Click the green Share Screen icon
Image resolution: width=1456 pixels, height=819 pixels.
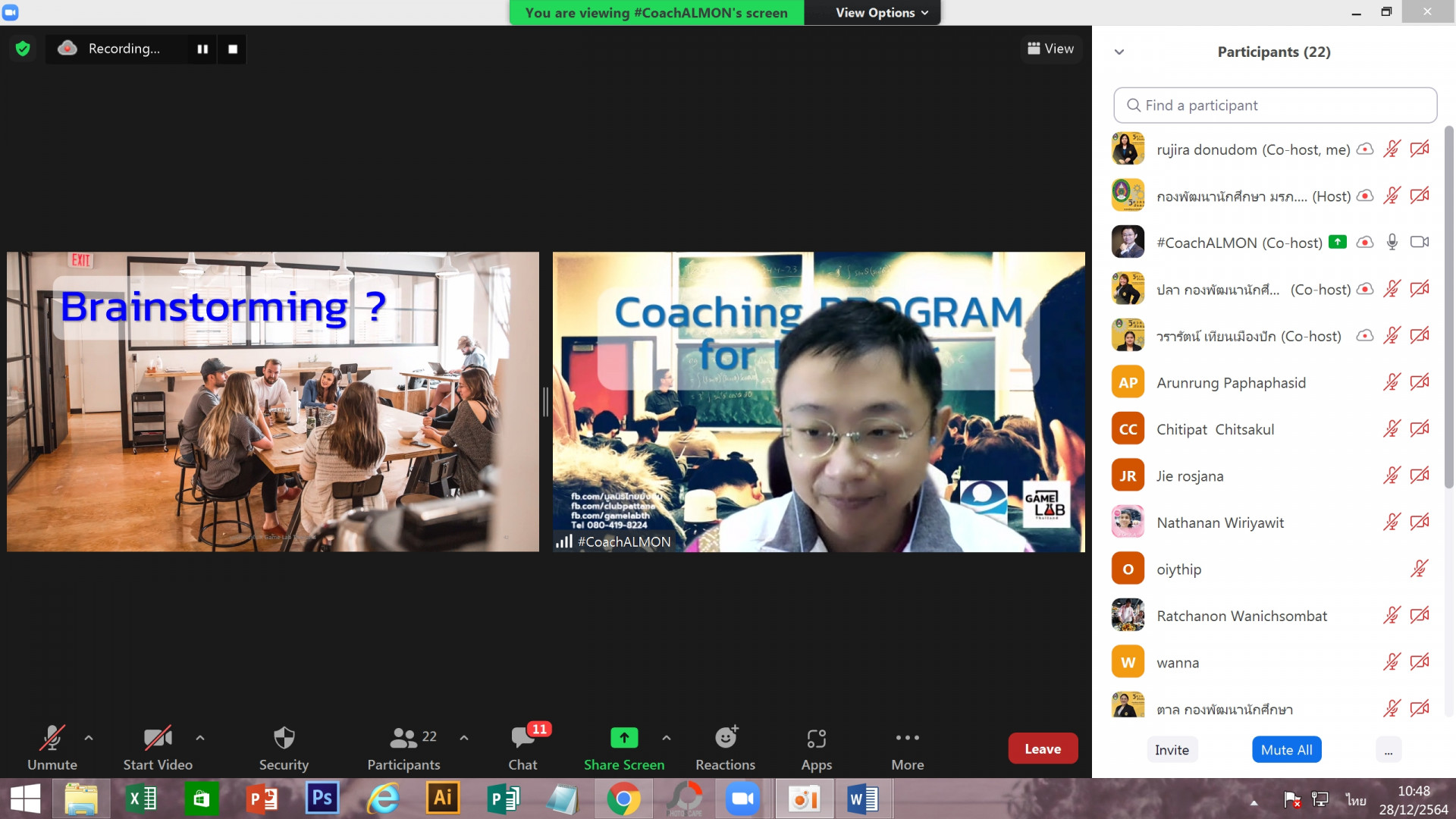click(623, 738)
